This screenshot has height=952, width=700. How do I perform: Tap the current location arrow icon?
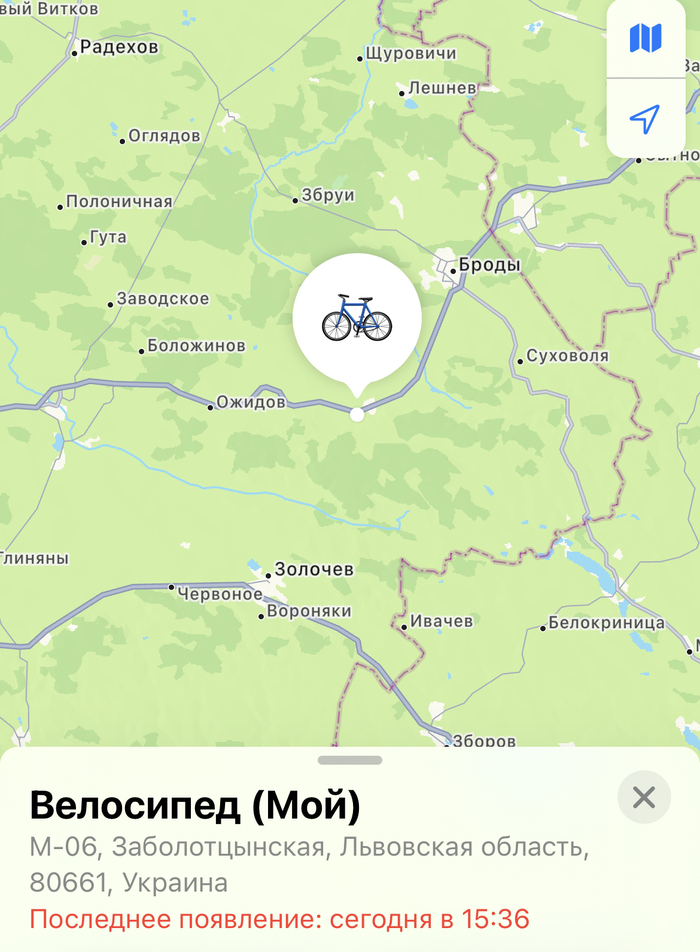click(645, 118)
